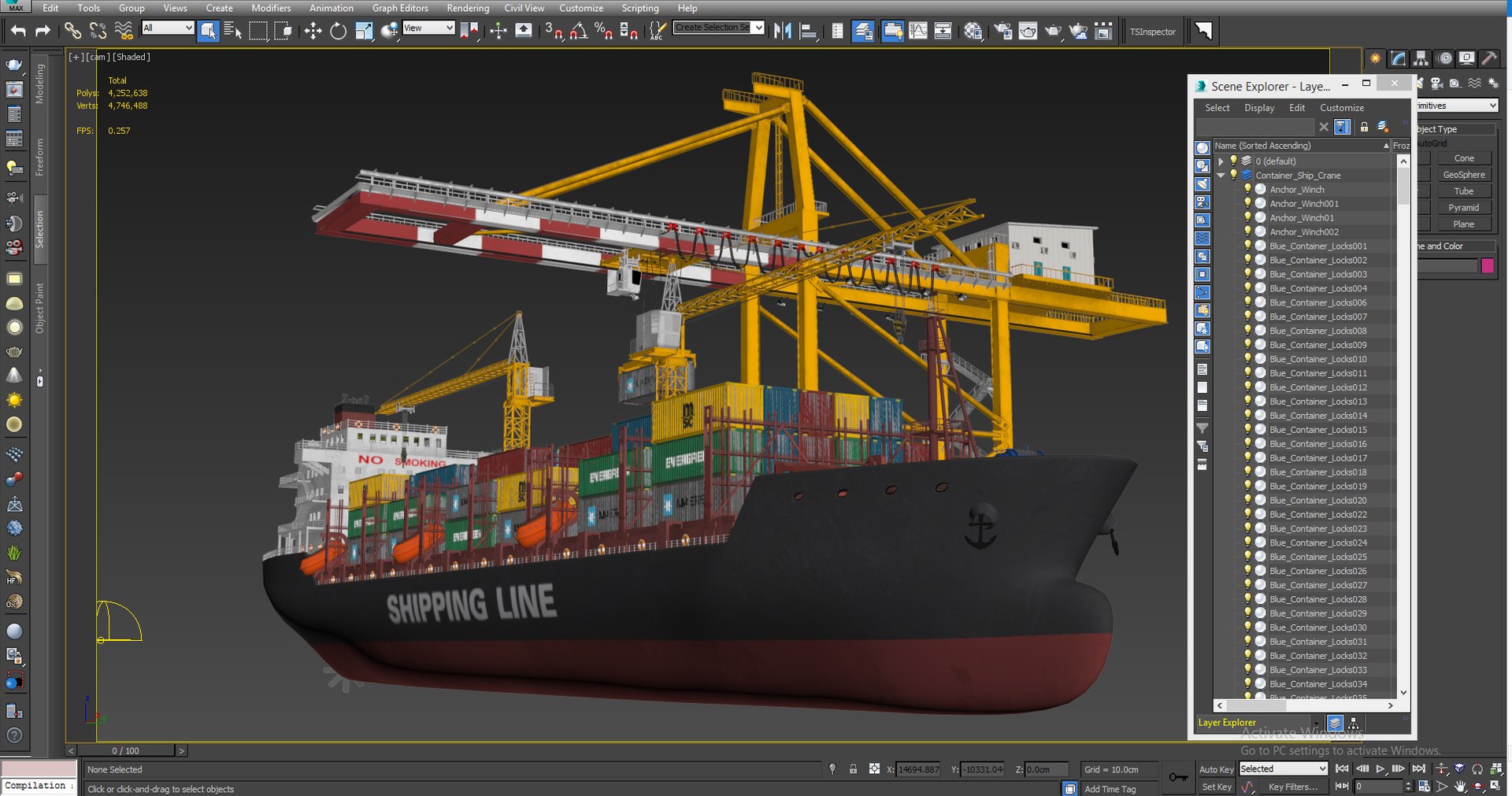Open the Modifiers menu
Image resolution: width=1512 pixels, height=796 pixels.
coord(271,8)
